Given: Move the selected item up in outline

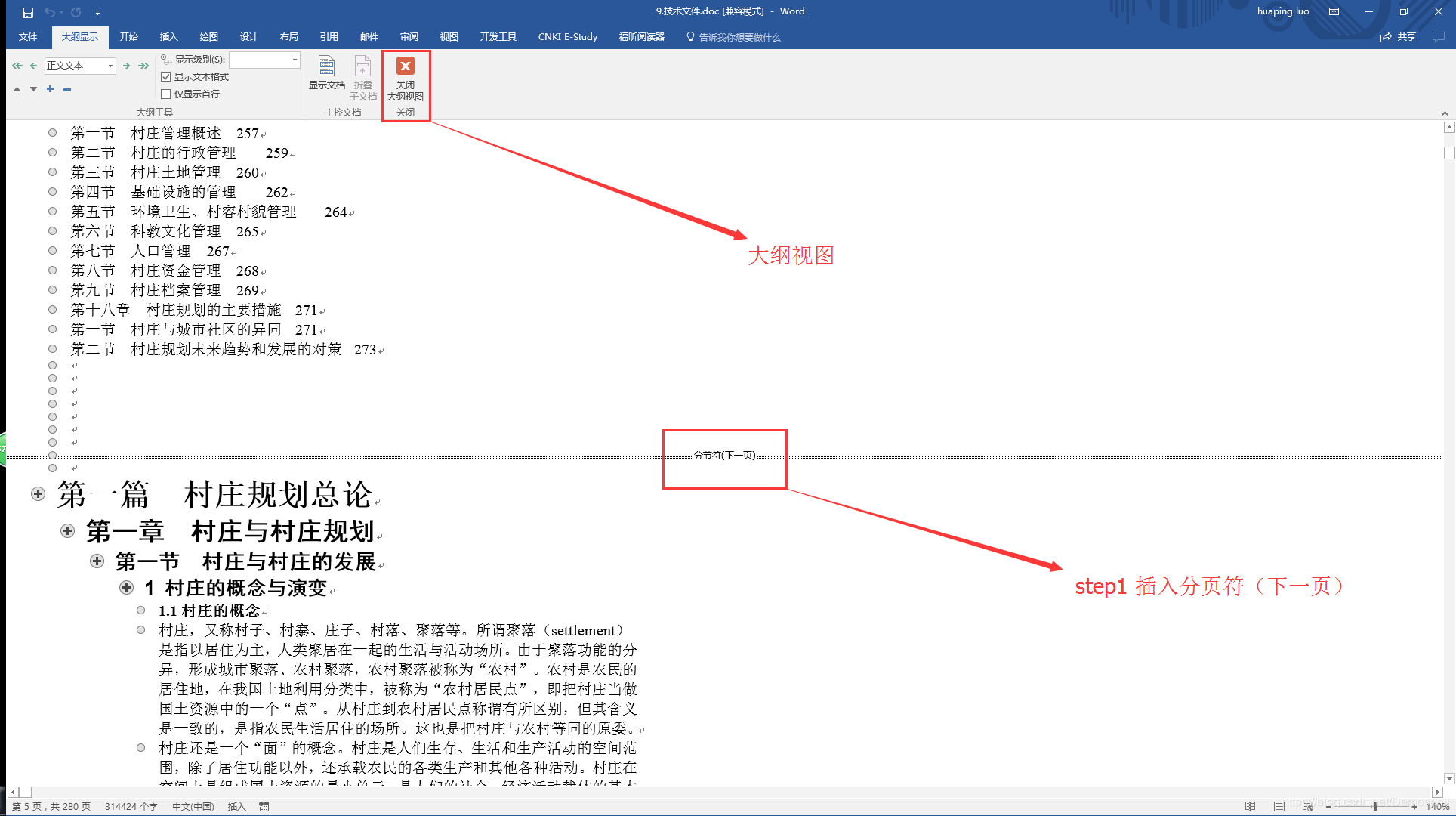Looking at the screenshot, I should click(17, 89).
